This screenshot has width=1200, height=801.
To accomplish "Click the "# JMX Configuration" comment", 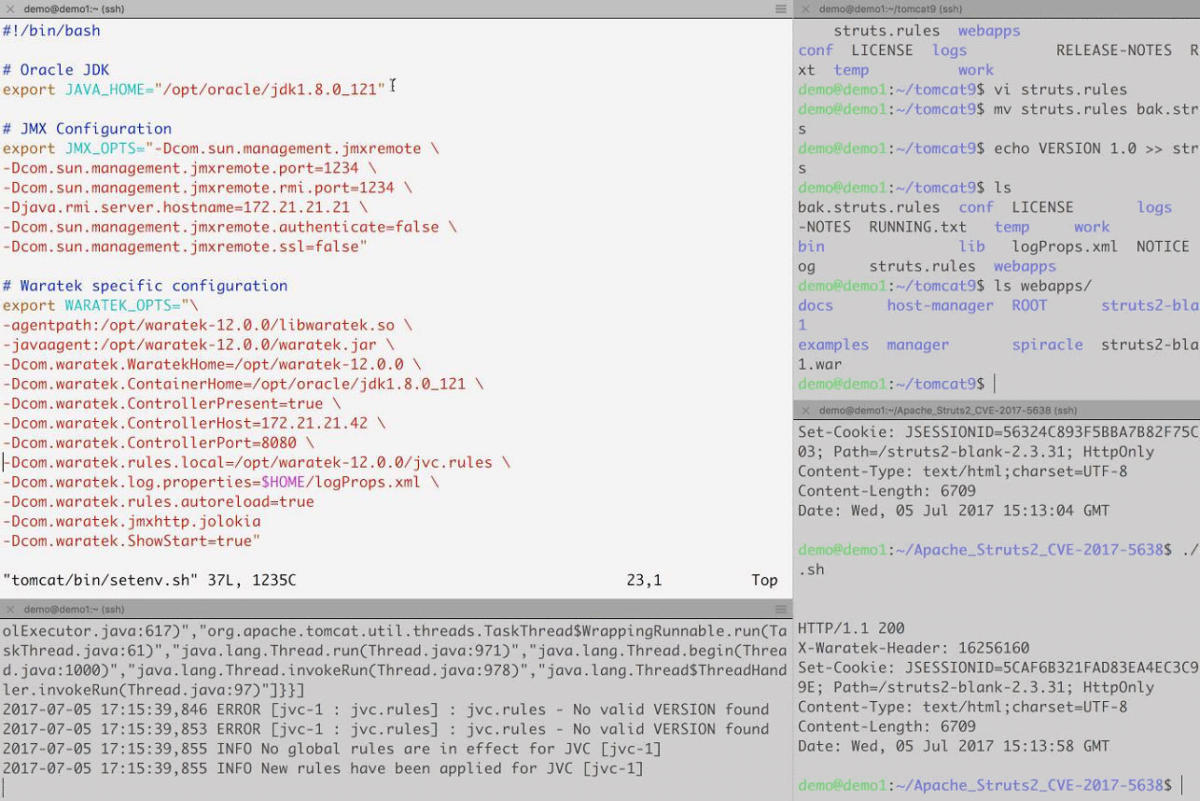I will click(87, 129).
